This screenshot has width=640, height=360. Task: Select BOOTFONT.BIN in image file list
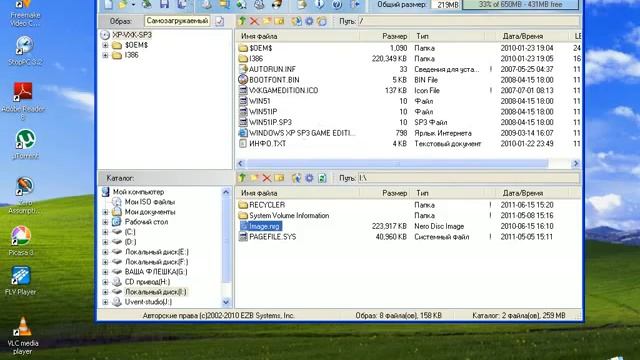coord(274,80)
